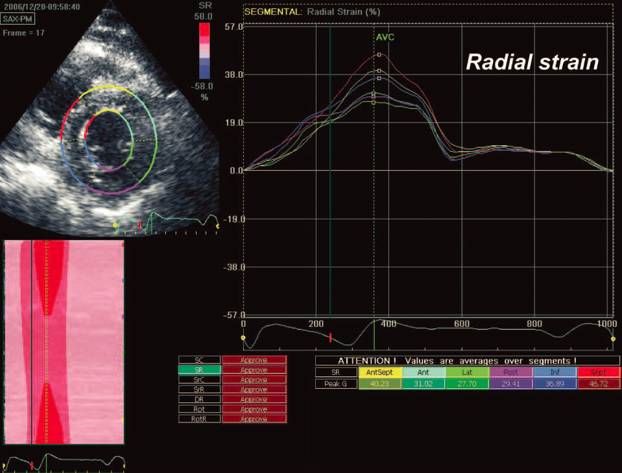Screen dimensions: 622x473
Task: Select the SC parameter button
Action: tap(199, 359)
